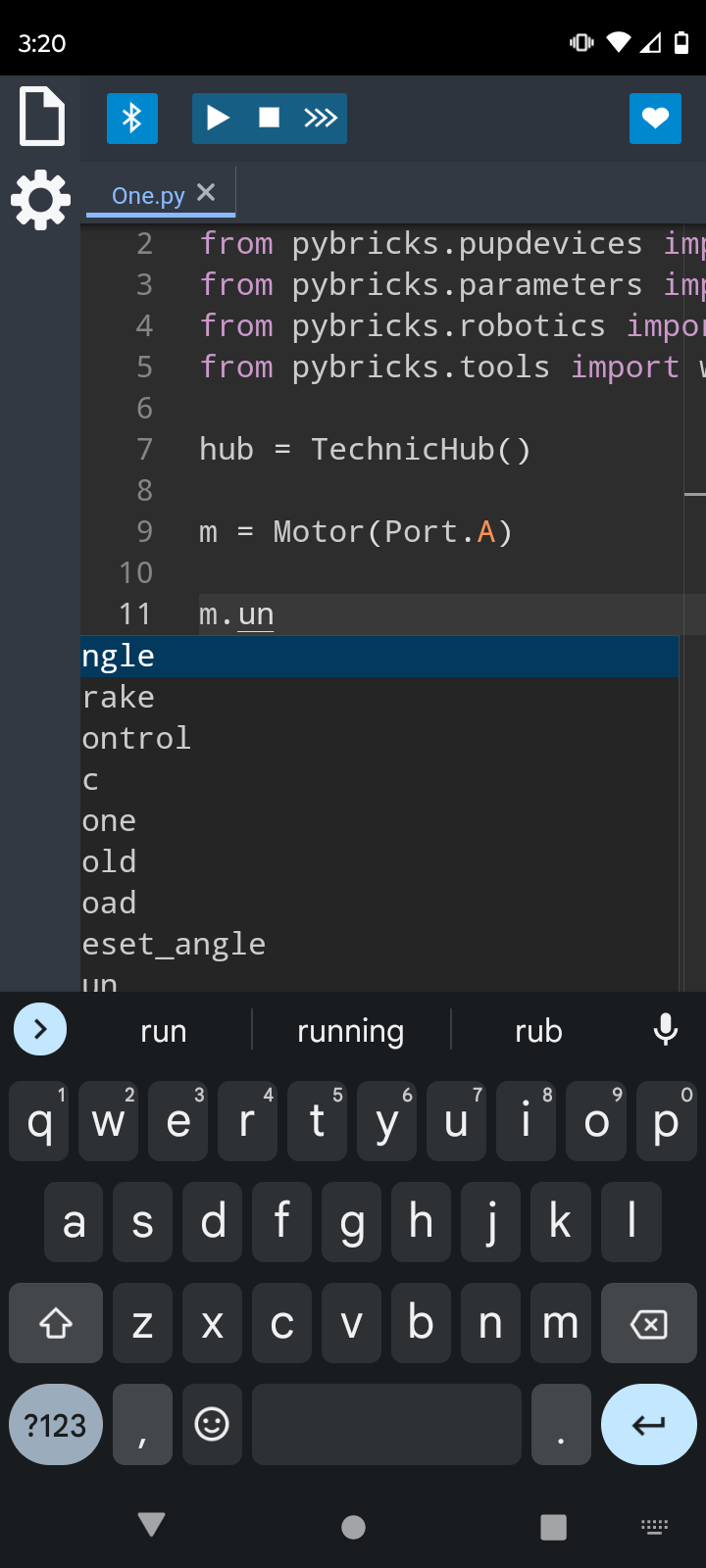Expand the suggestion strip with the arrow
Image resolution: width=706 pixels, height=1568 pixels.
(39, 1029)
